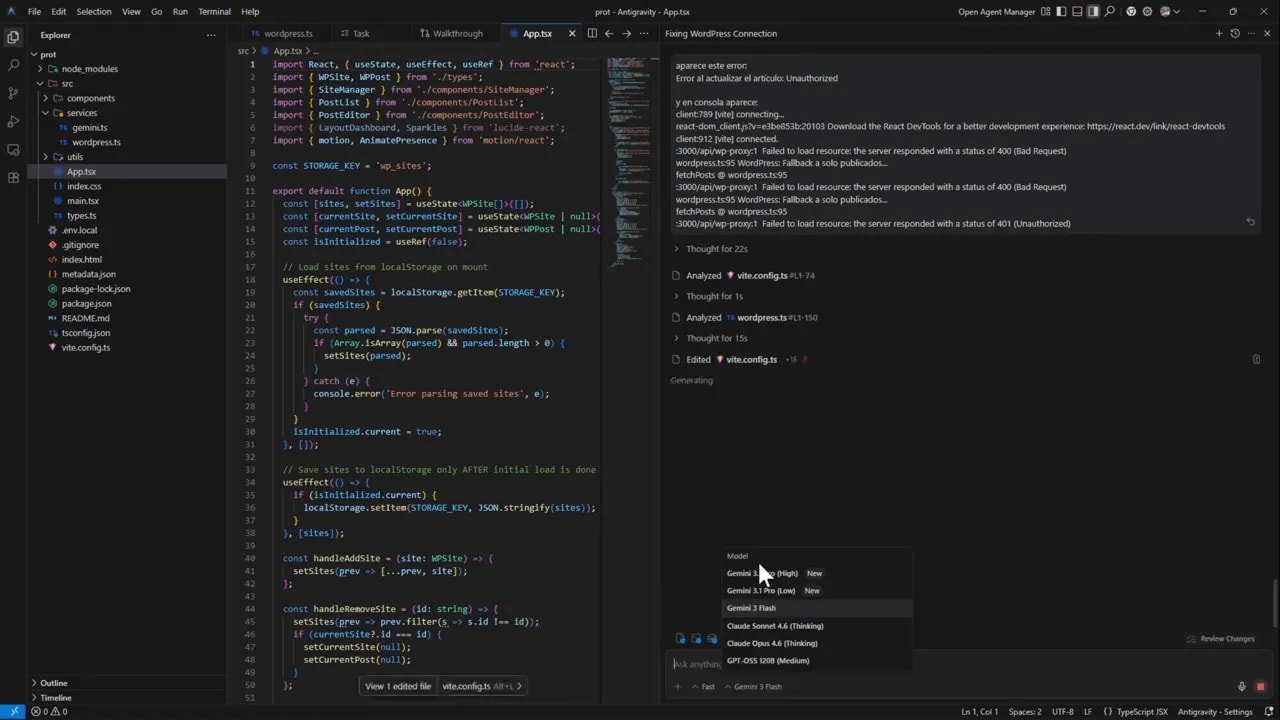This screenshot has width=1280, height=720.
Task: Open the Run and Debug view
Action: coord(13,119)
